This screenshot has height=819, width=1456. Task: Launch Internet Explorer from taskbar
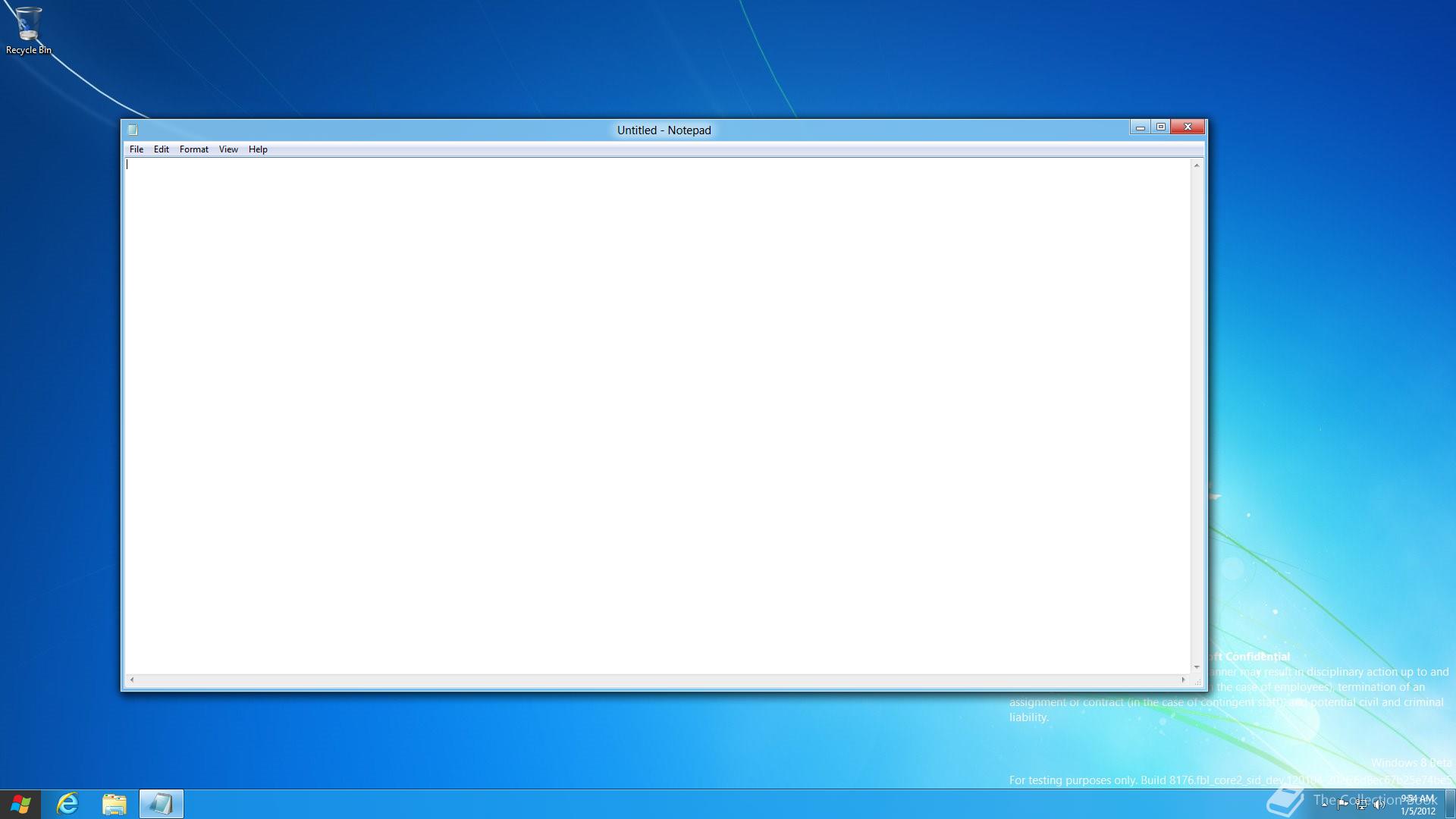[x=67, y=804]
